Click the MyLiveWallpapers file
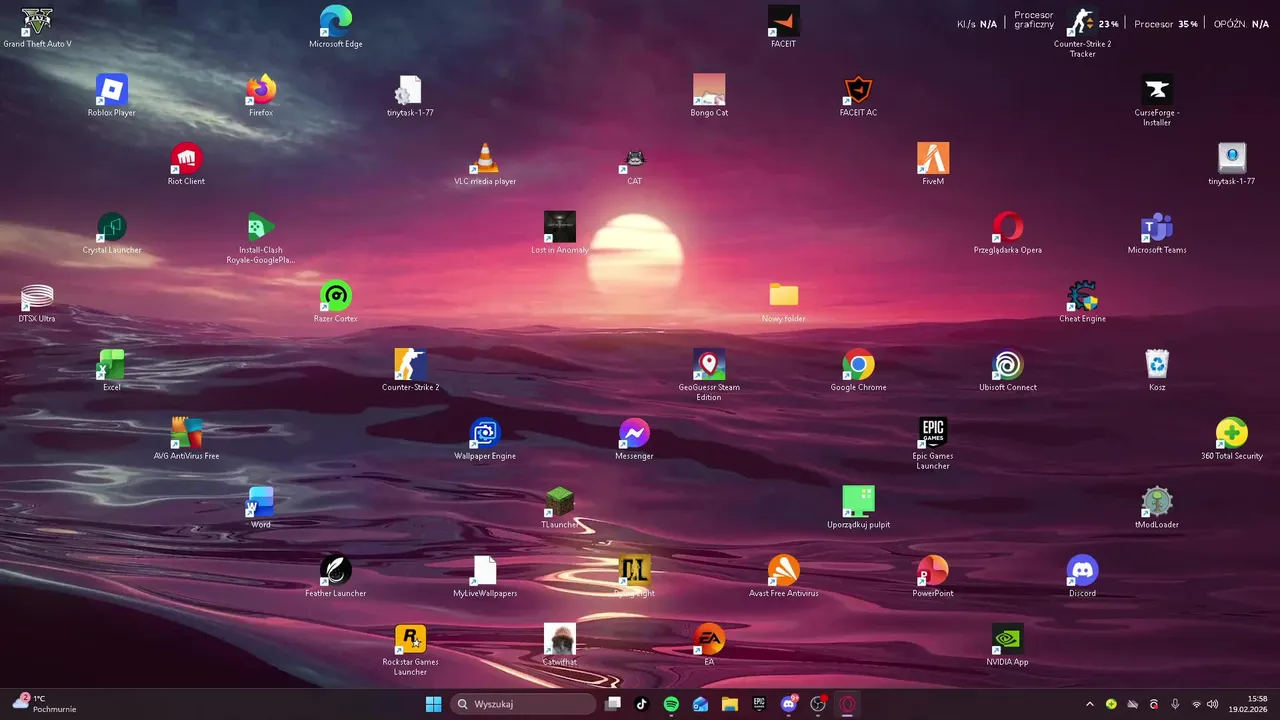The height and width of the screenshot is (720, 1280). [485, 576]
